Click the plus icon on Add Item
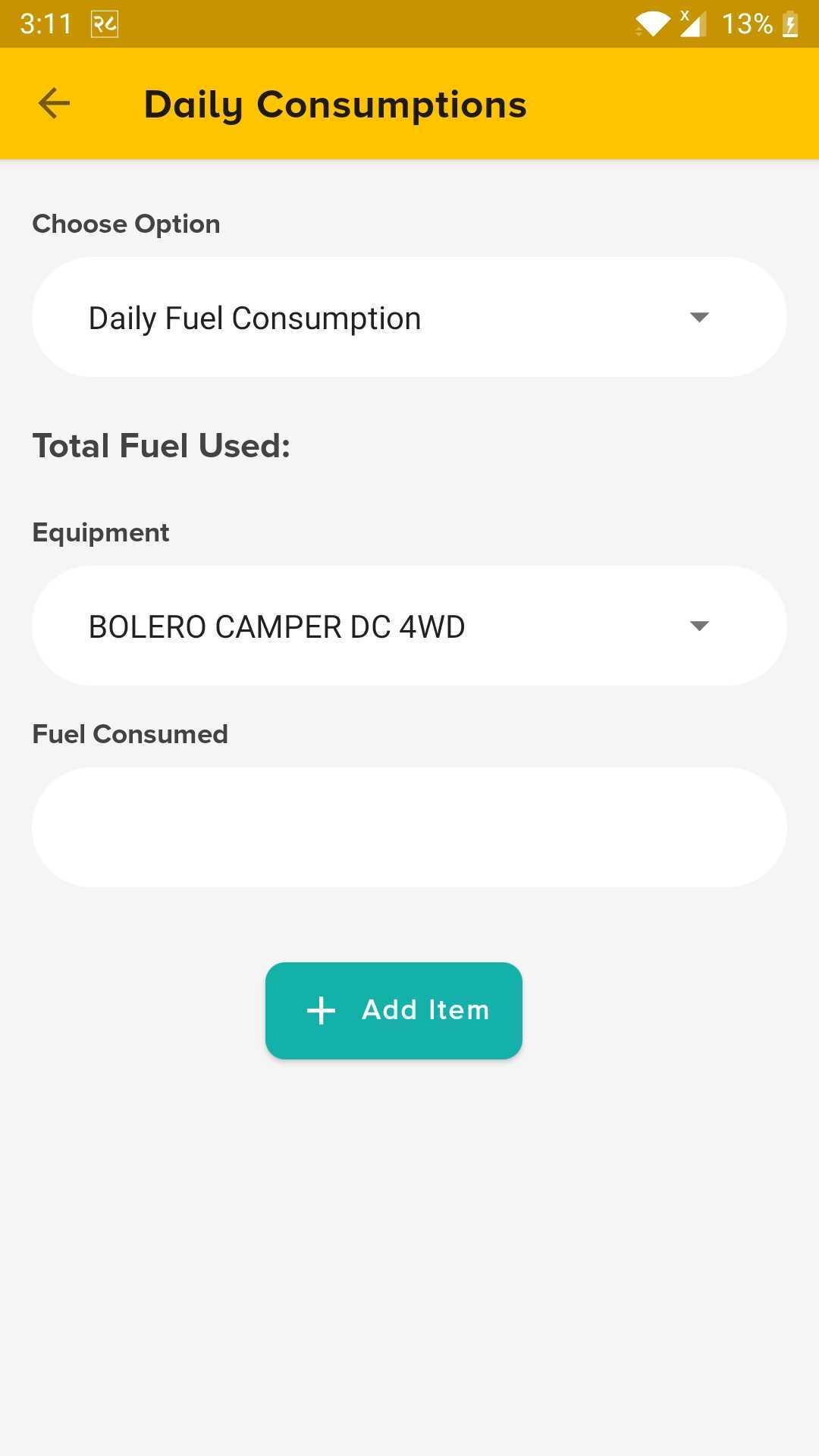The image size is (819, 1456). point(321,1010)
